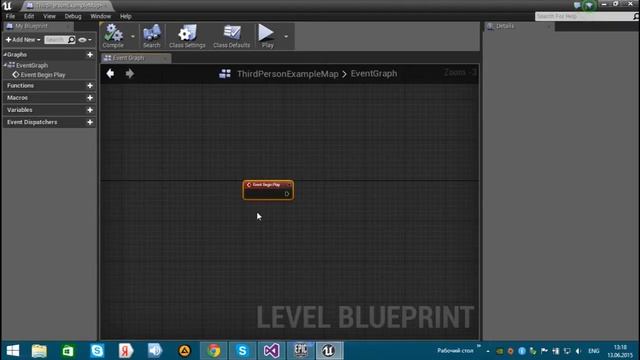Collapse the Graphs section

(x=5, y=54)
